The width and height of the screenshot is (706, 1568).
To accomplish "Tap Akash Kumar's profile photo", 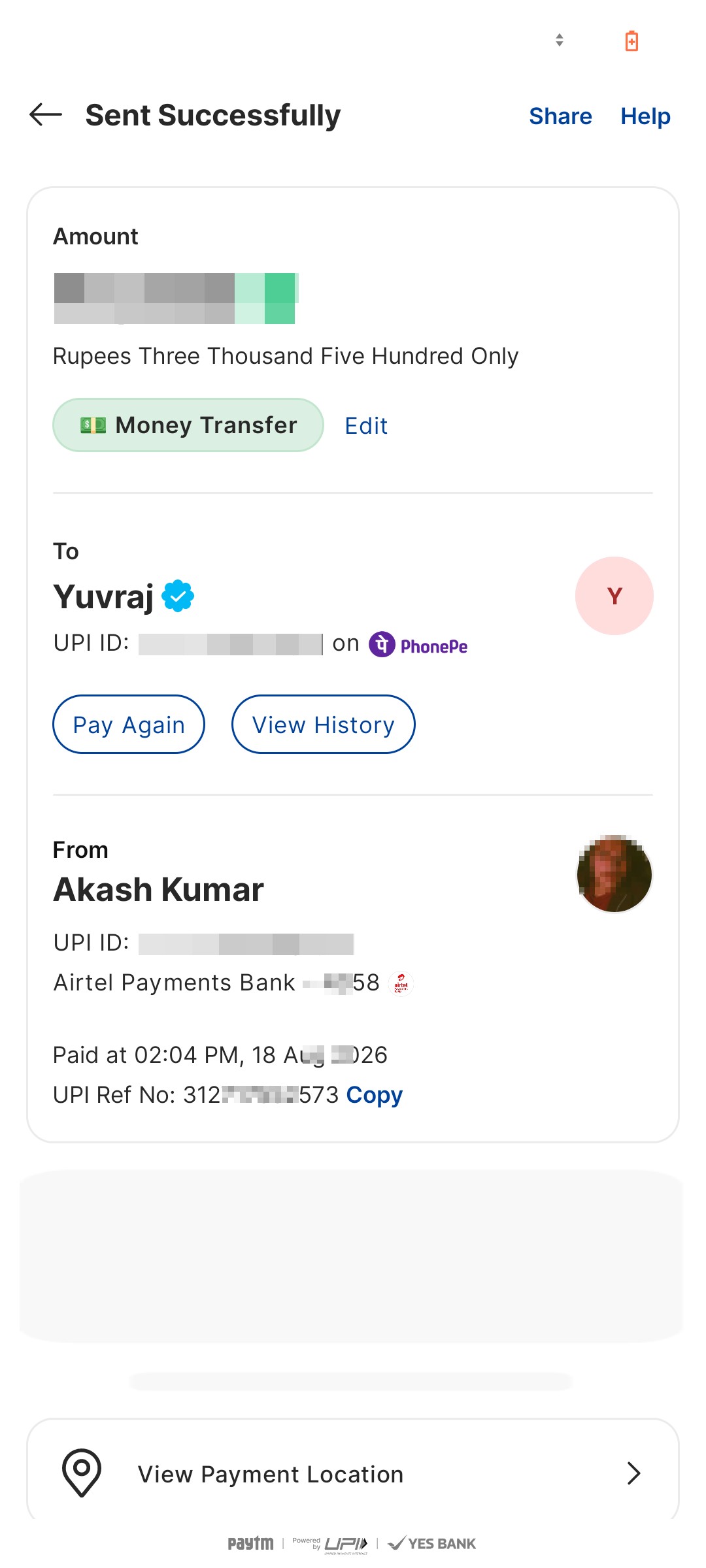I will pyautogui.click(x=614, y=874).
